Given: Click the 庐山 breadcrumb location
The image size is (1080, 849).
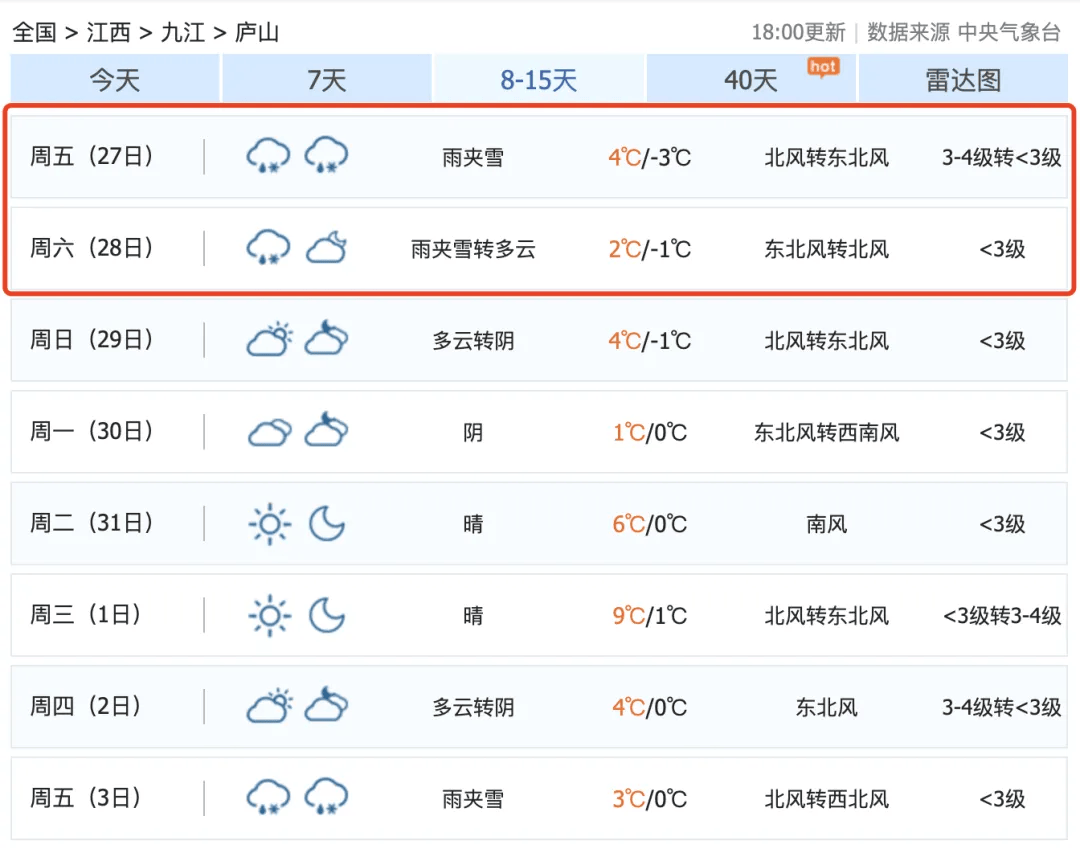Looking at the screenshot, I should (x=256, y=32).
